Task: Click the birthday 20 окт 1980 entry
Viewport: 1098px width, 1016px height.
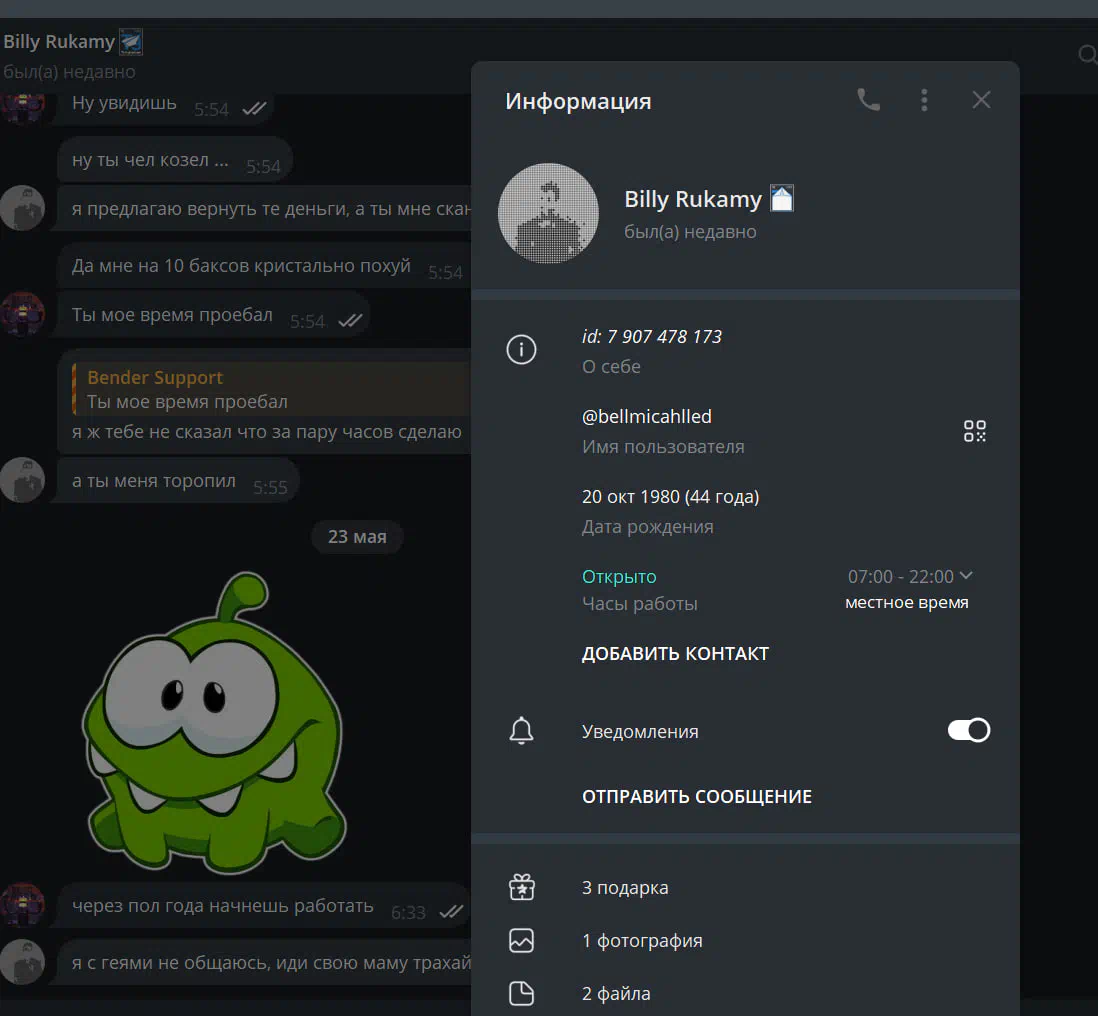Action: click(x=670, y=496)
